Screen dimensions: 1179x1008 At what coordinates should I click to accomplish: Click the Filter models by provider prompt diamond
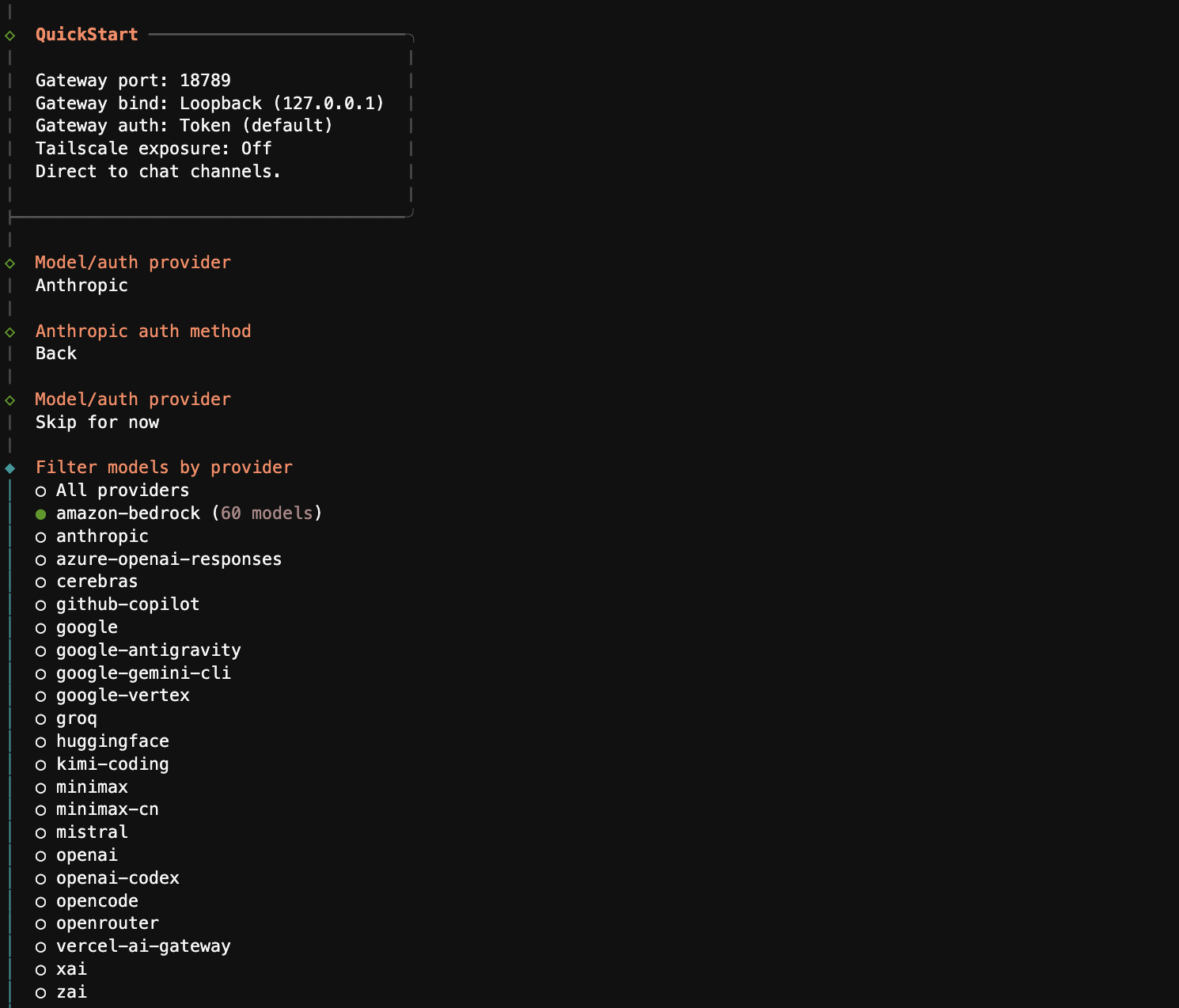10,468
